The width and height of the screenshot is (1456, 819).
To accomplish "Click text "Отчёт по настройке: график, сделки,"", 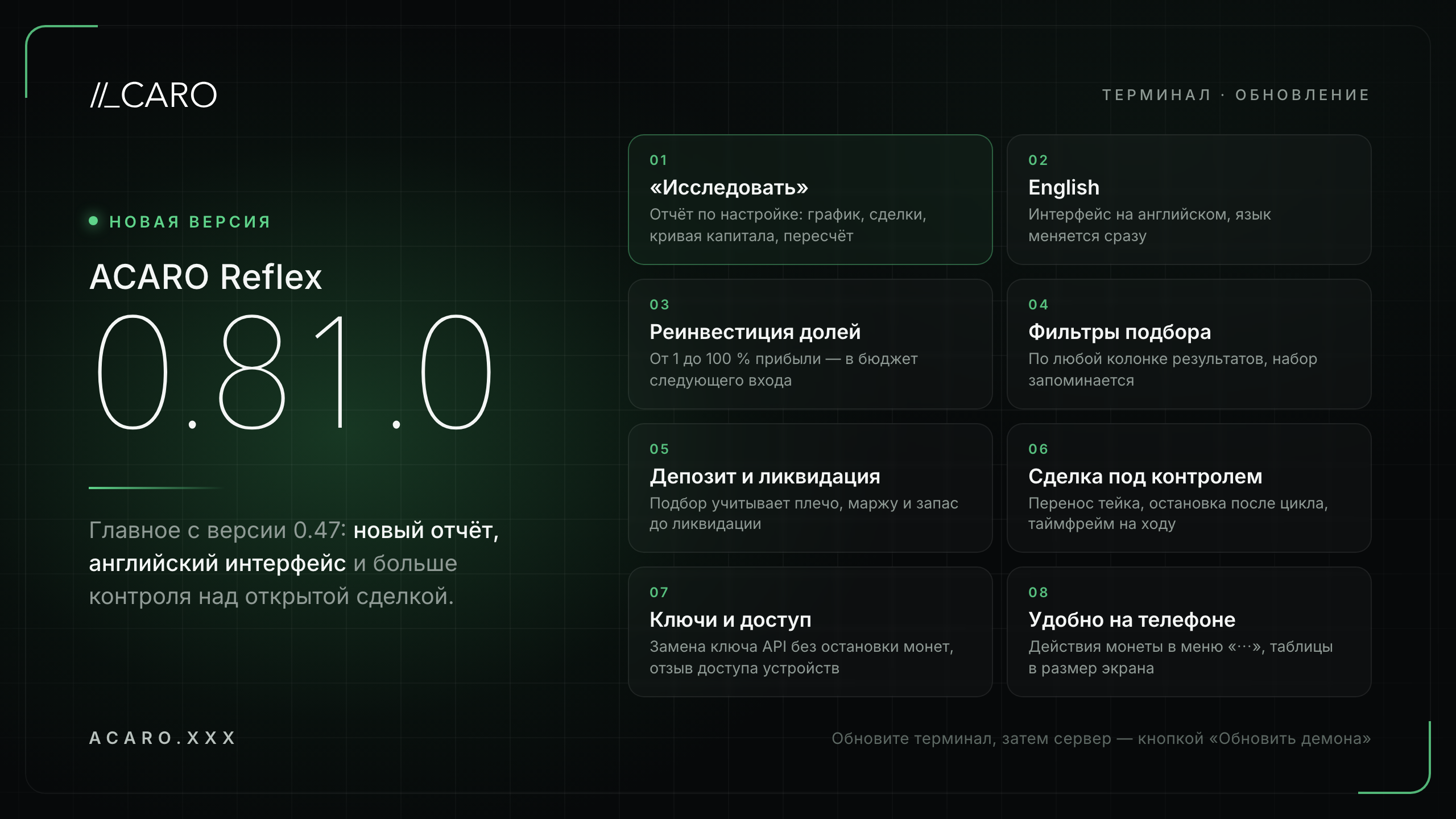I will coord(788,215).
